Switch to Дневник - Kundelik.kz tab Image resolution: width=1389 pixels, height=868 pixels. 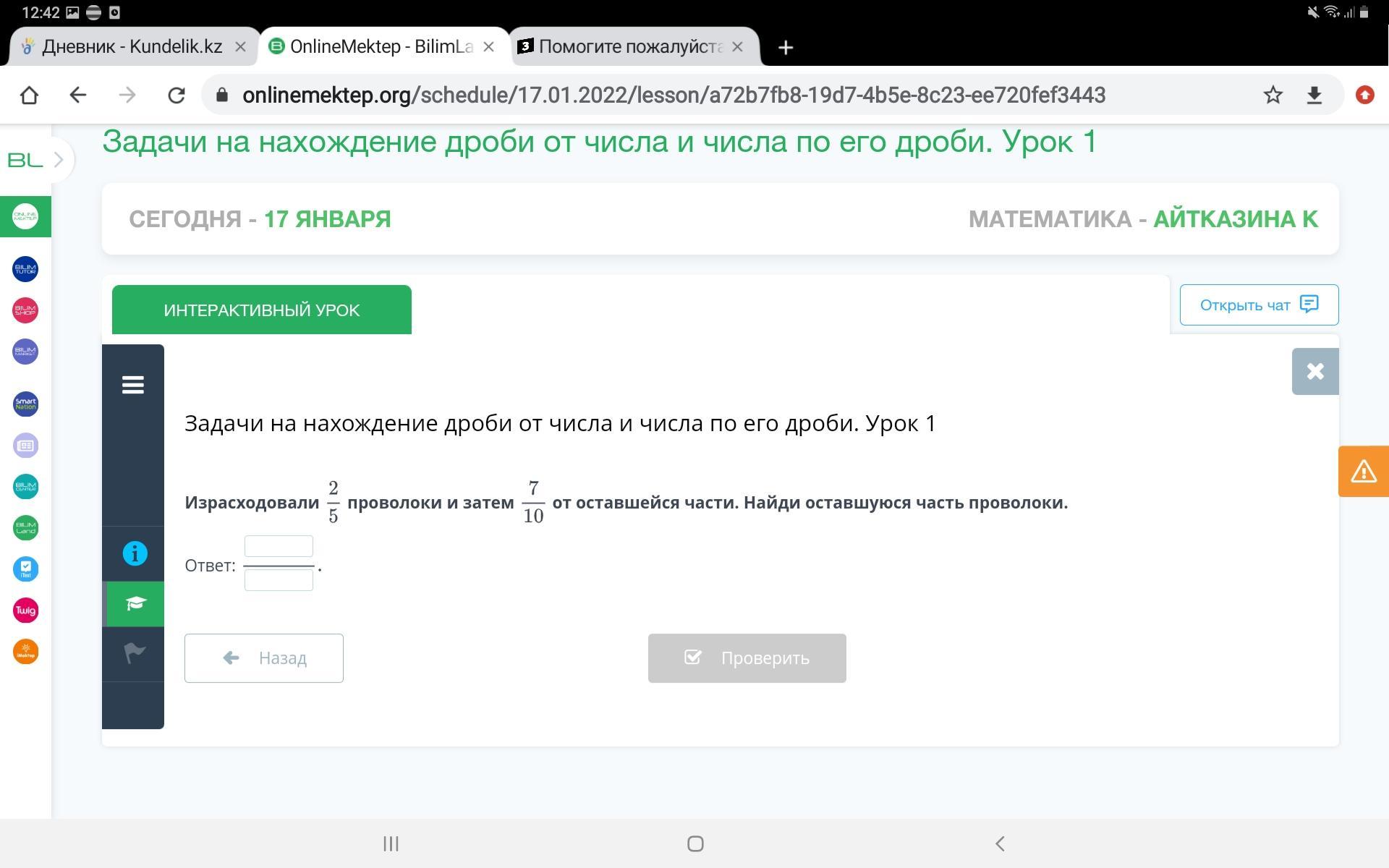pos(132,47)
